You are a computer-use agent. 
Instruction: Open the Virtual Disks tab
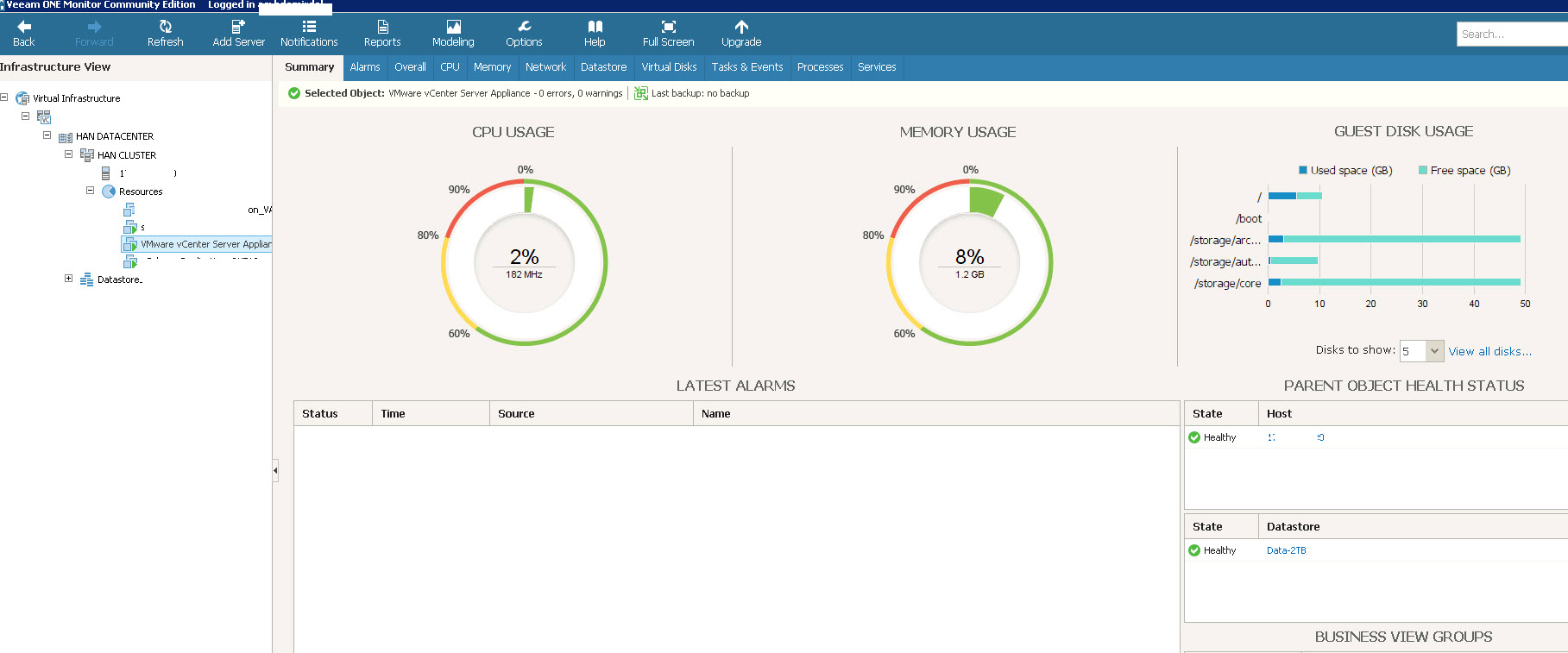click(669, 67)
